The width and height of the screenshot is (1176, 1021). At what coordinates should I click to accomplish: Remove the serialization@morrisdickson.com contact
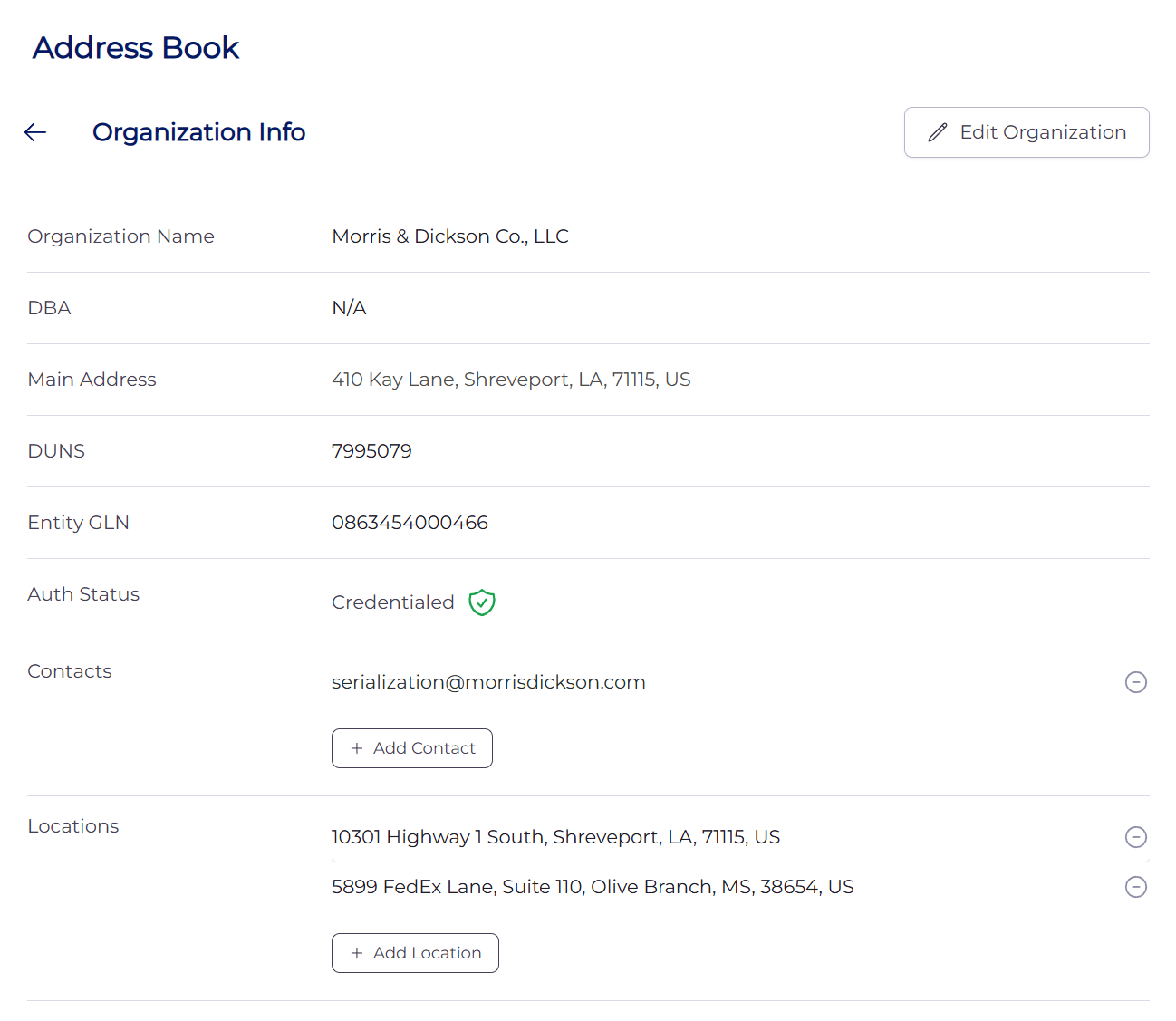click(x=1136, y=682)
